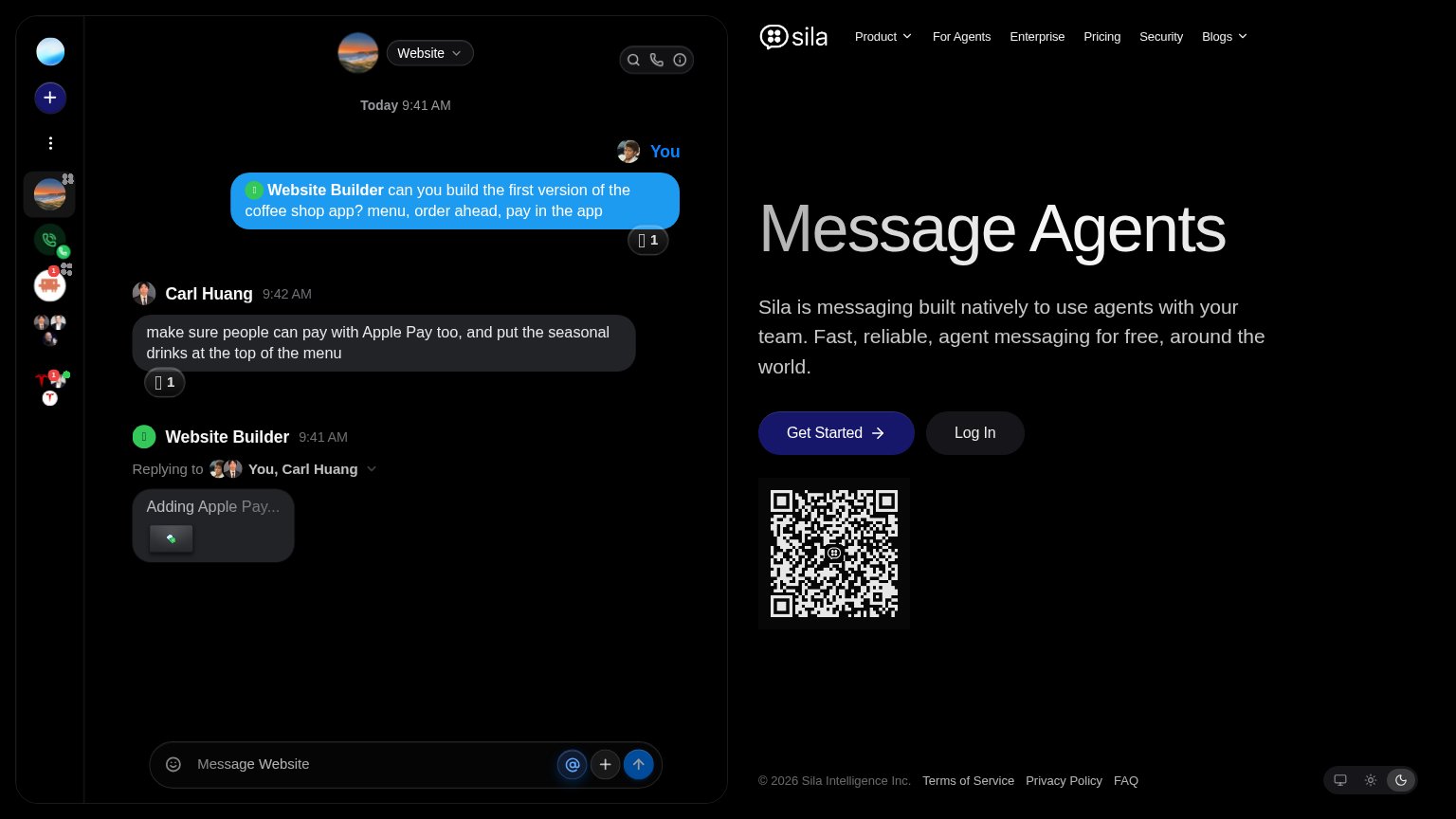This screenshot has height=819, width=1456.
Task: Expand the Product menu
Action: tap(883, 37)
